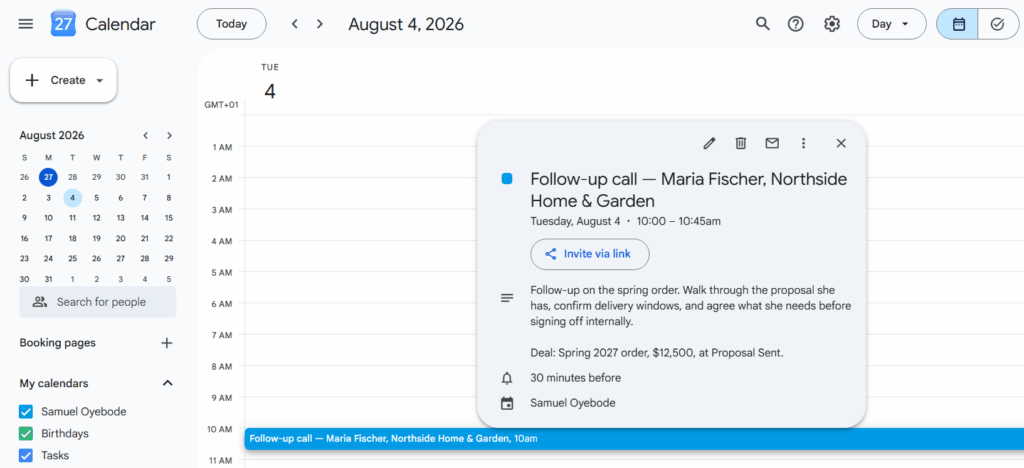Click Samuel Oyebode in event popup
The width and height of the screenshot is (1024, 468).
573,403
